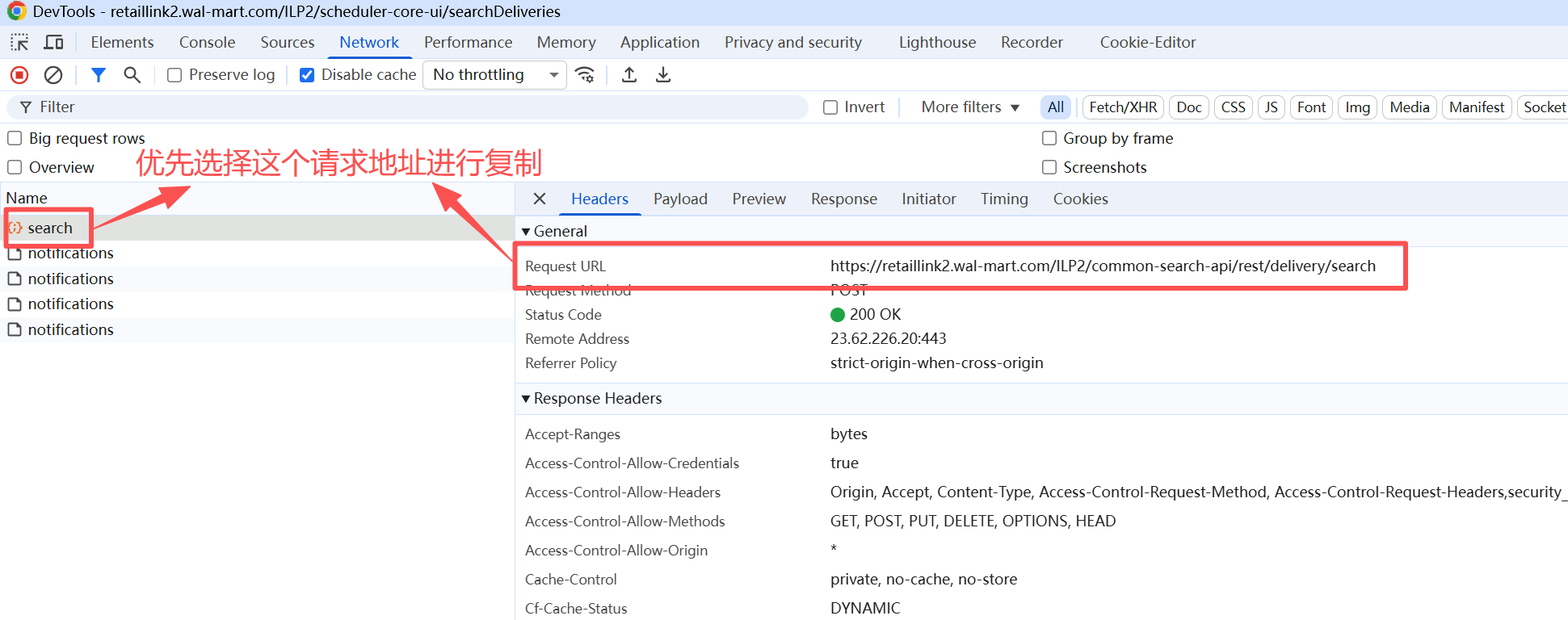This screenshot has height=620, width=1568.
Task: Open Privacy and security panel
Action: tap(793, 42)
